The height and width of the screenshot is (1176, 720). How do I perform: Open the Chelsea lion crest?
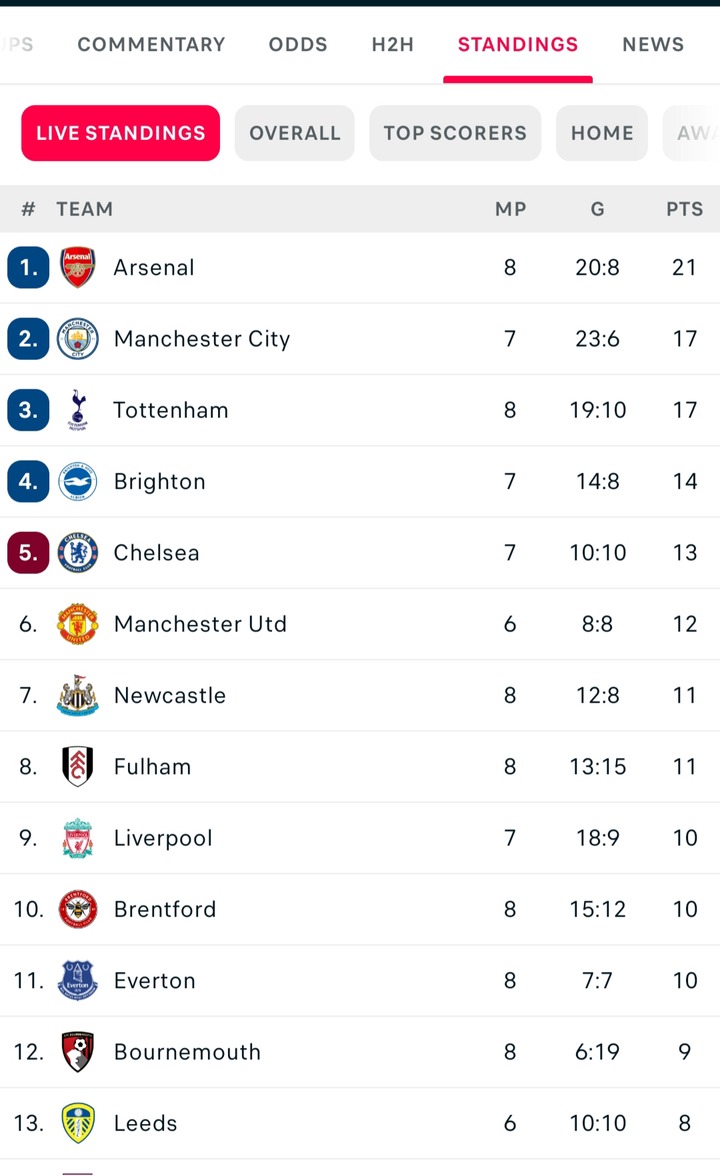pos(77,552)
